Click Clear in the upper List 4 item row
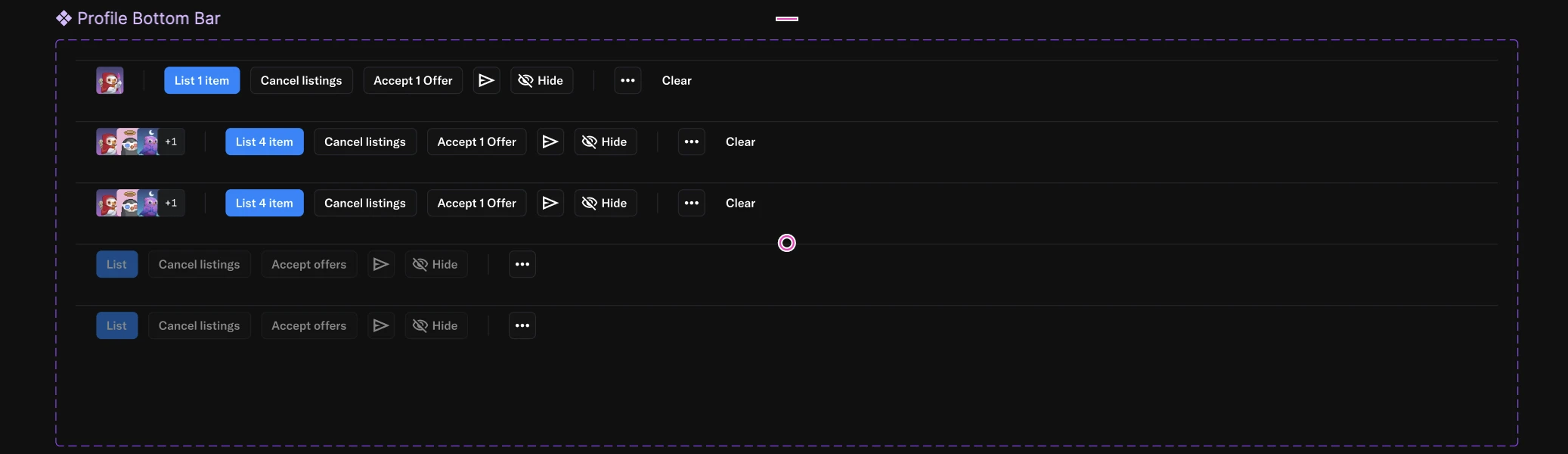1568x454 pixels. [741, 141]
